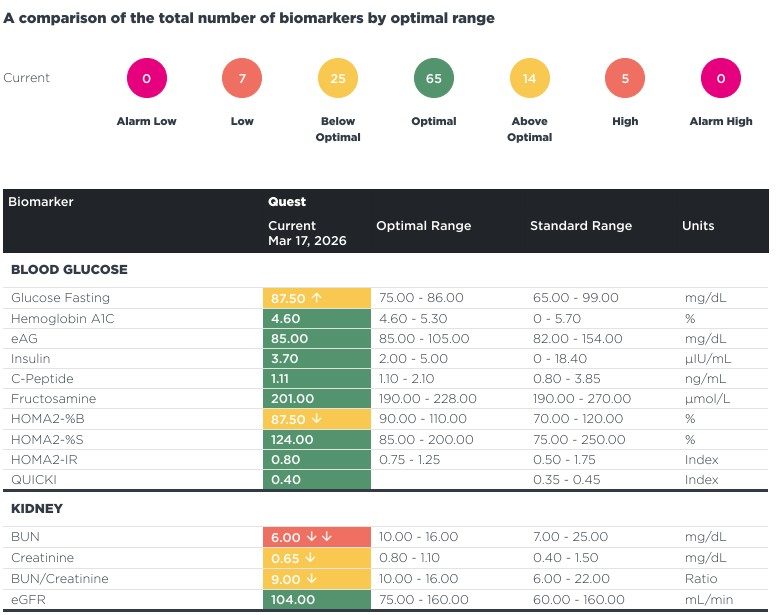Click the BUN optimal range 10.00 - 16.00
Viewport: 781px width, 615px height.
[x=418, y=537]
